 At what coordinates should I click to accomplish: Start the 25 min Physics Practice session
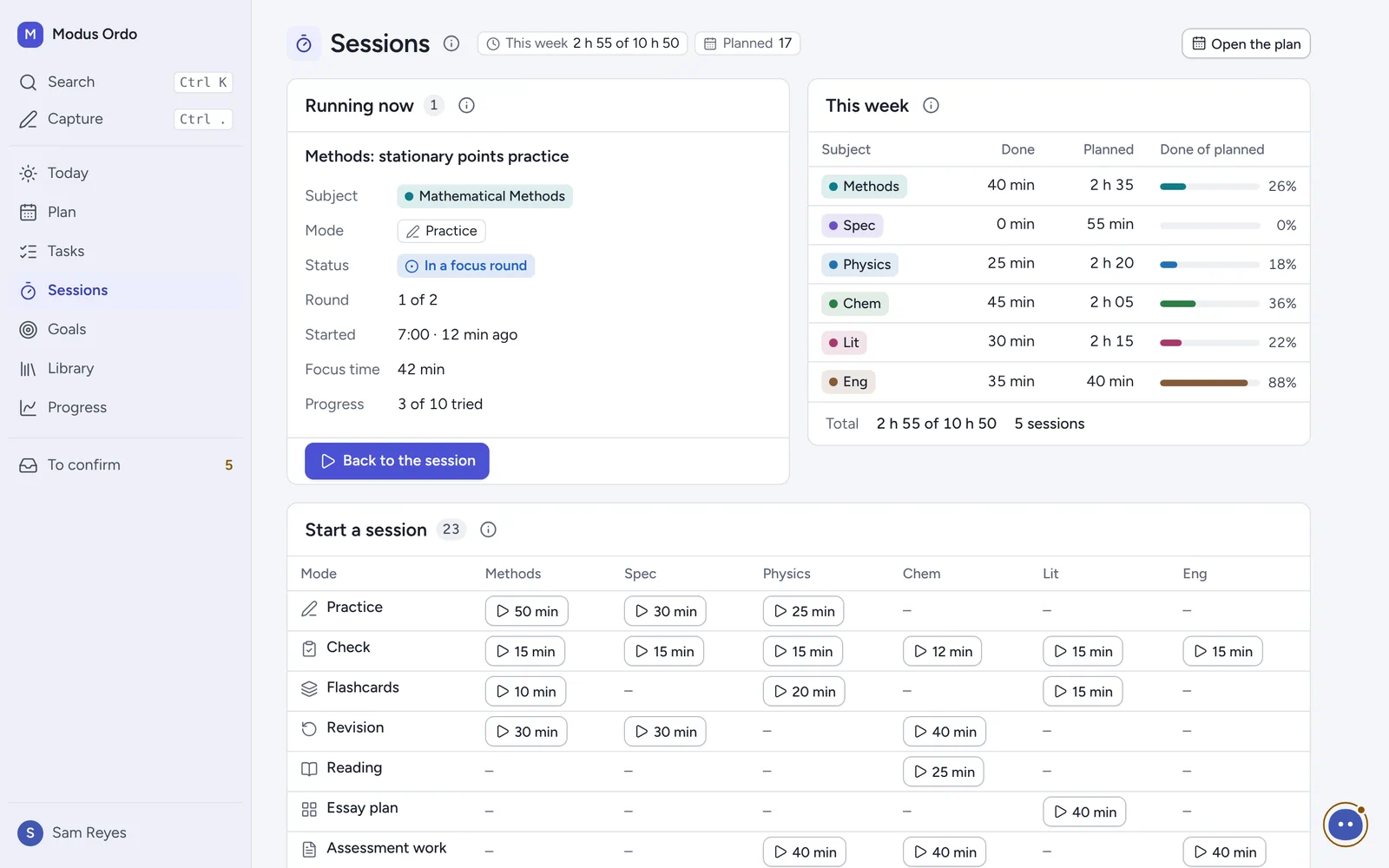click(803, 611)
